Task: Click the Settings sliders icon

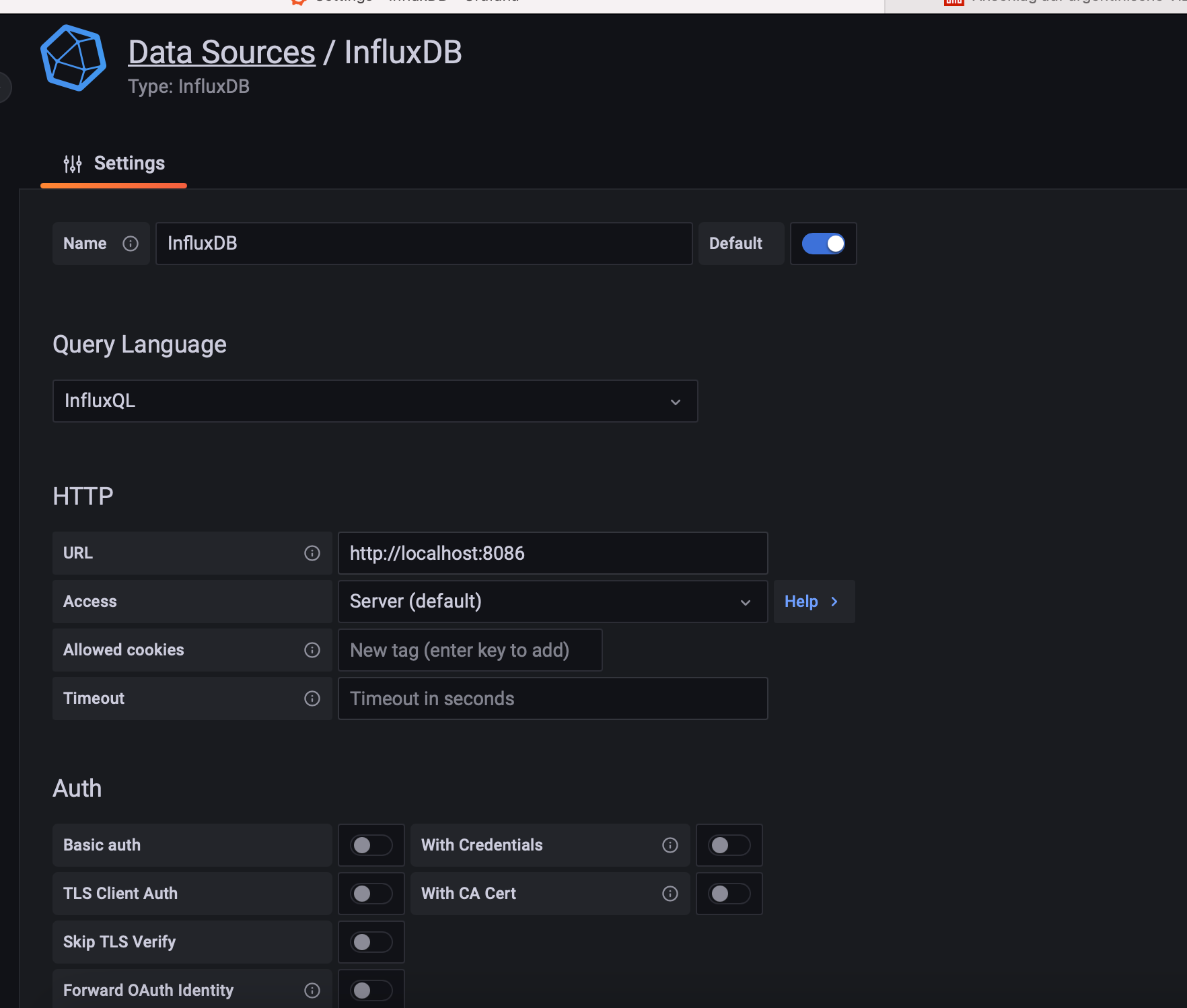Action: [x=73, y=164]
